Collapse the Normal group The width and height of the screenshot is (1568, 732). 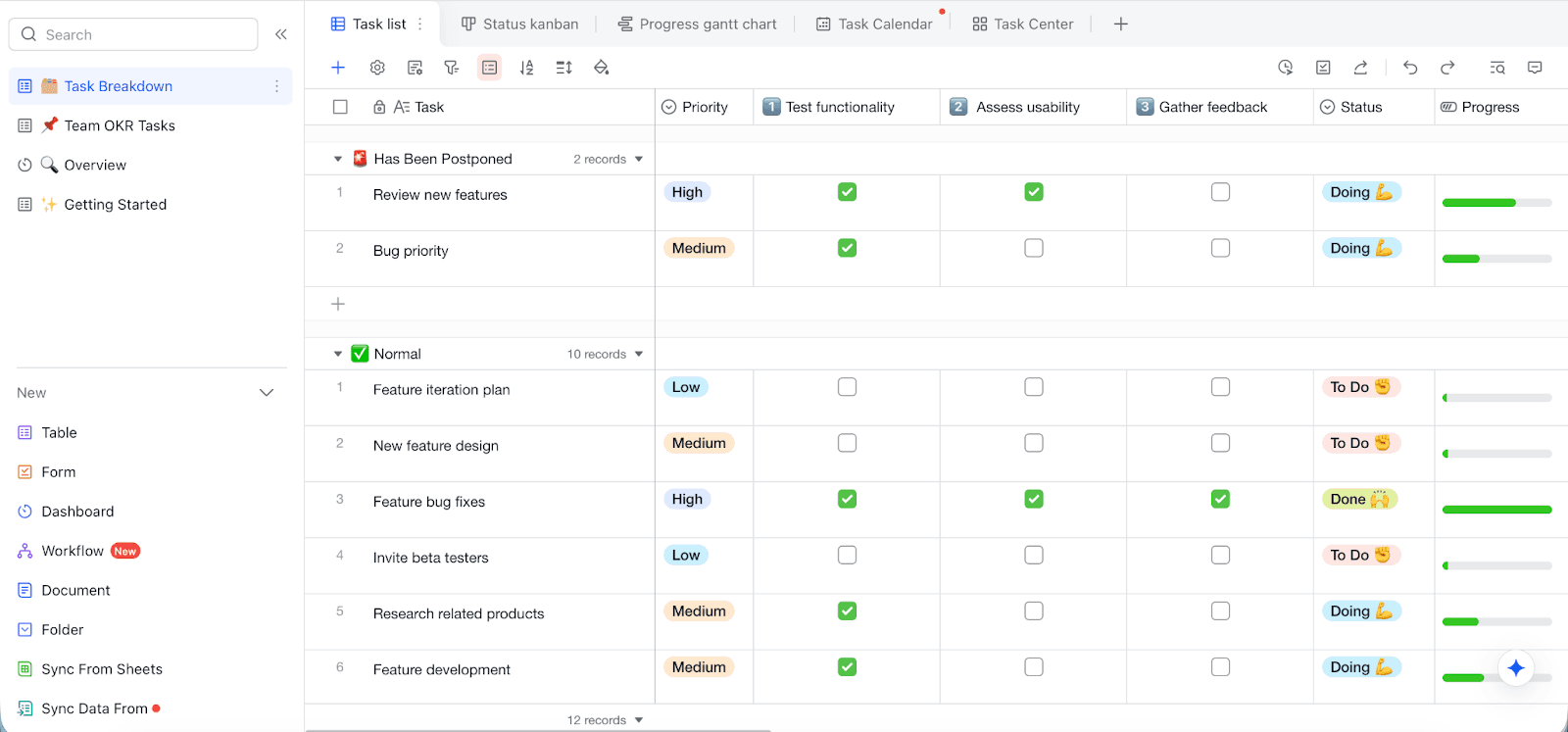pyautogui.click(x=338, y=354)
